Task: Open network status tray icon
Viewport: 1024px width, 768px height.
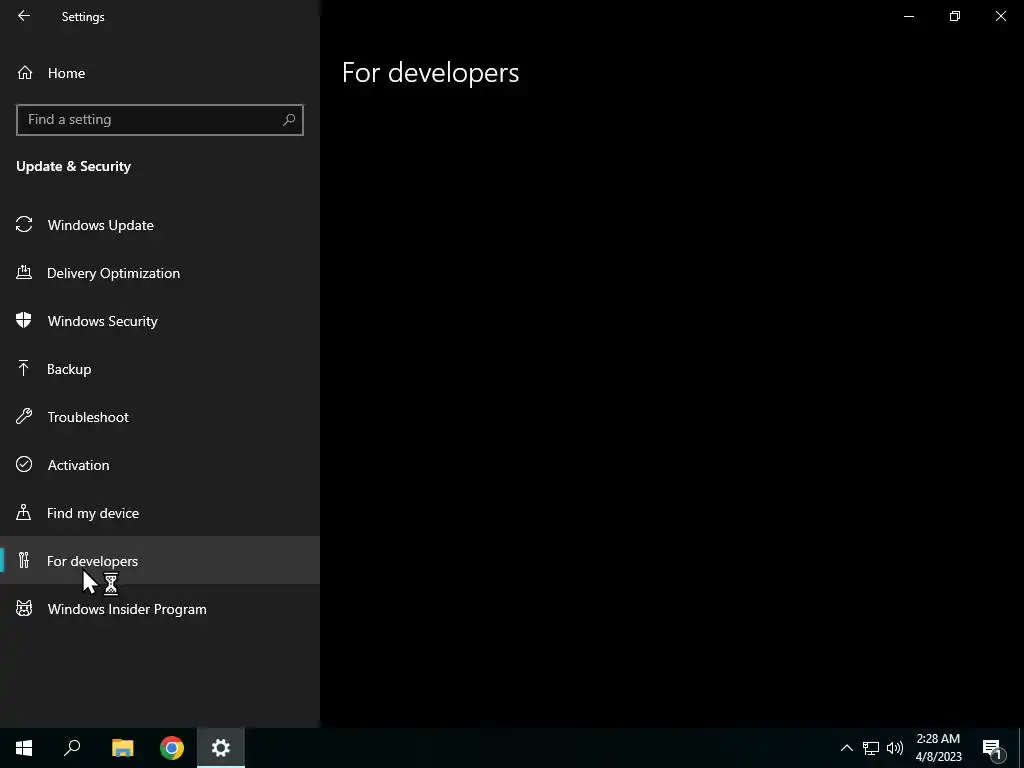Action: click(871, 748)
